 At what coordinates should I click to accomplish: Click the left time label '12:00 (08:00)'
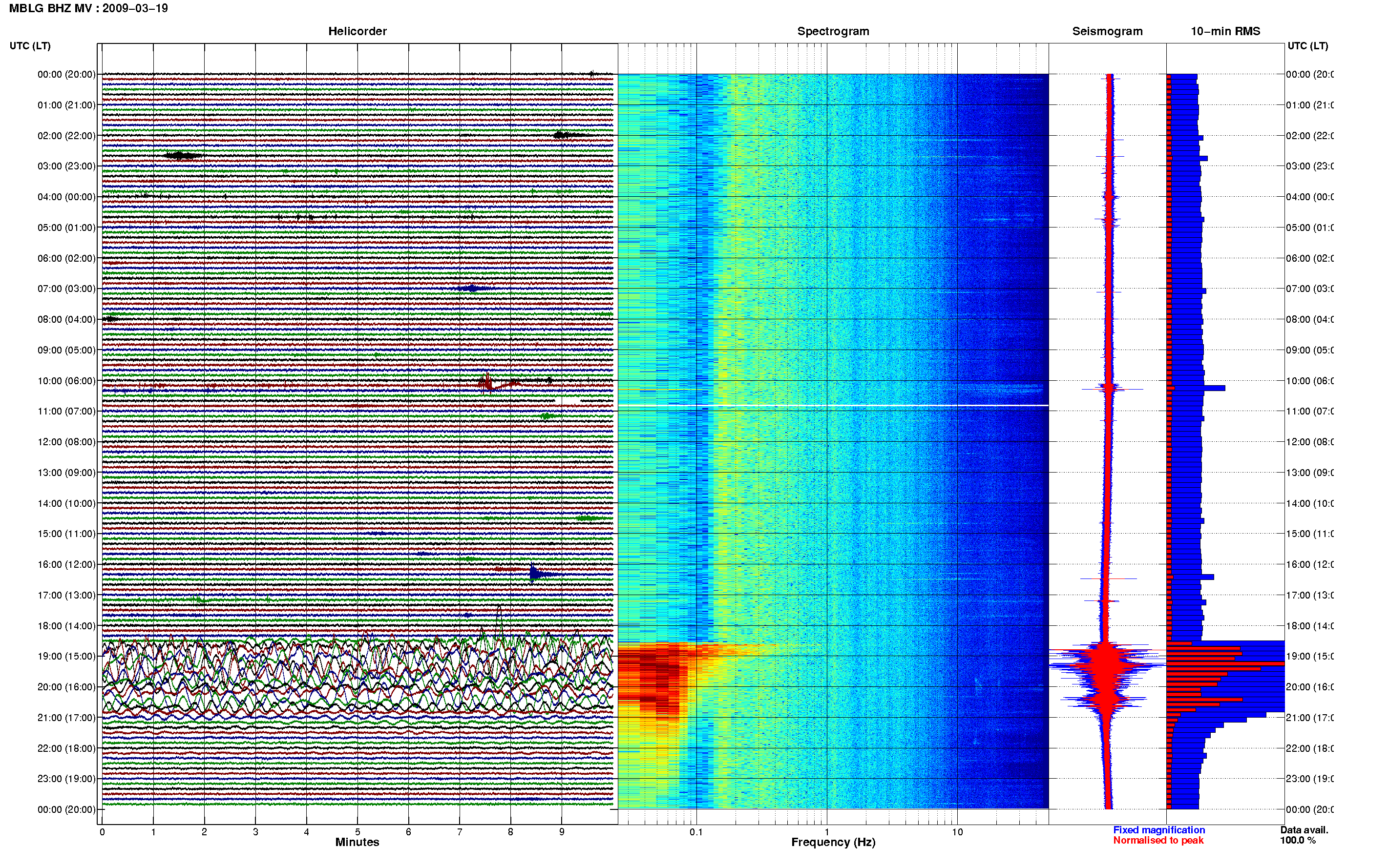(x=66, y=442)
